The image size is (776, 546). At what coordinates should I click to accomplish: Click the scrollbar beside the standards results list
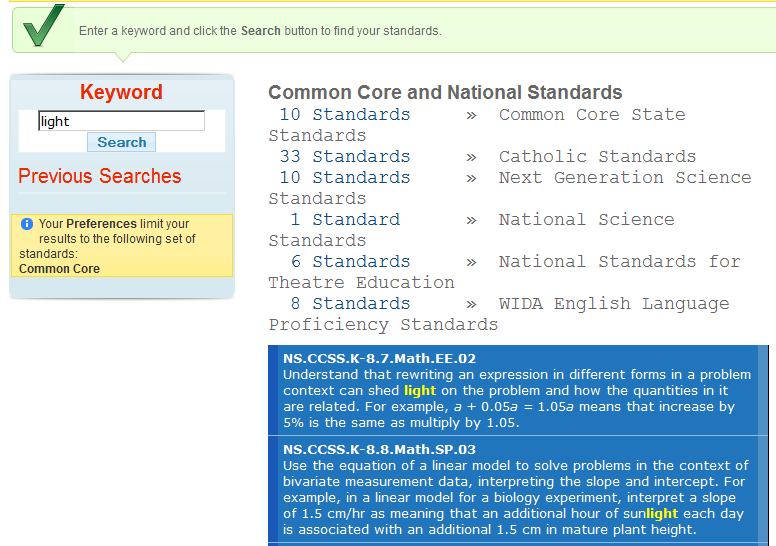pyautogui.click(x=763, y=446)
